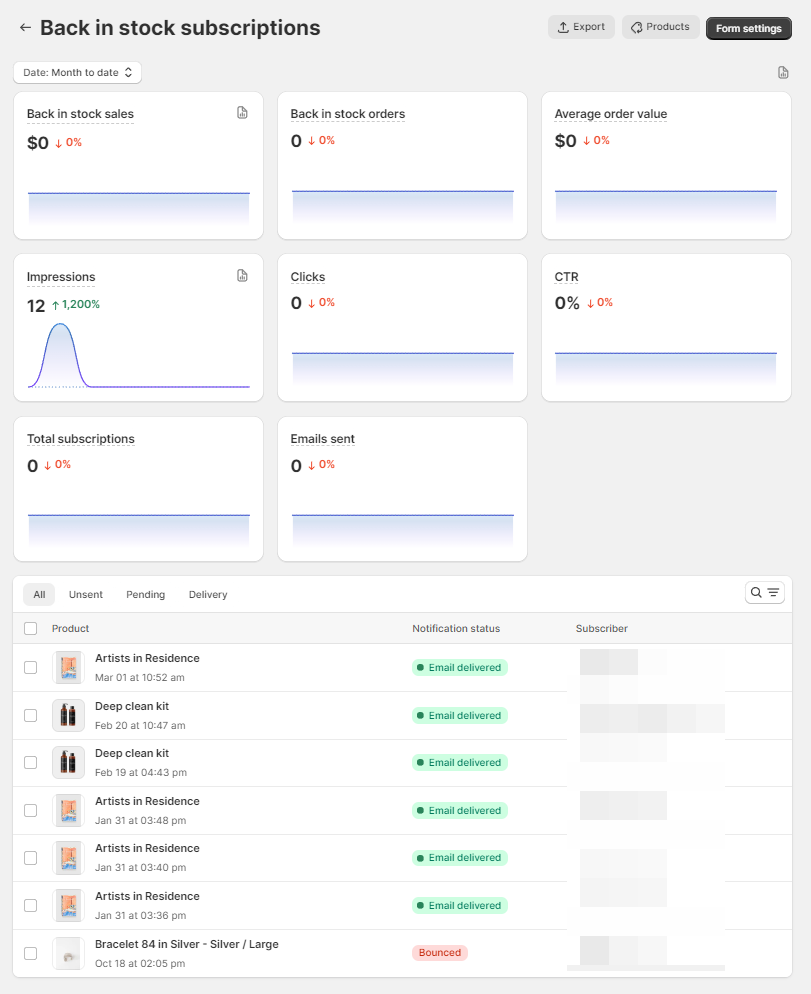
Task: Click Email delivered badge on Mar 01 row
Action: (x=460, y=668)
